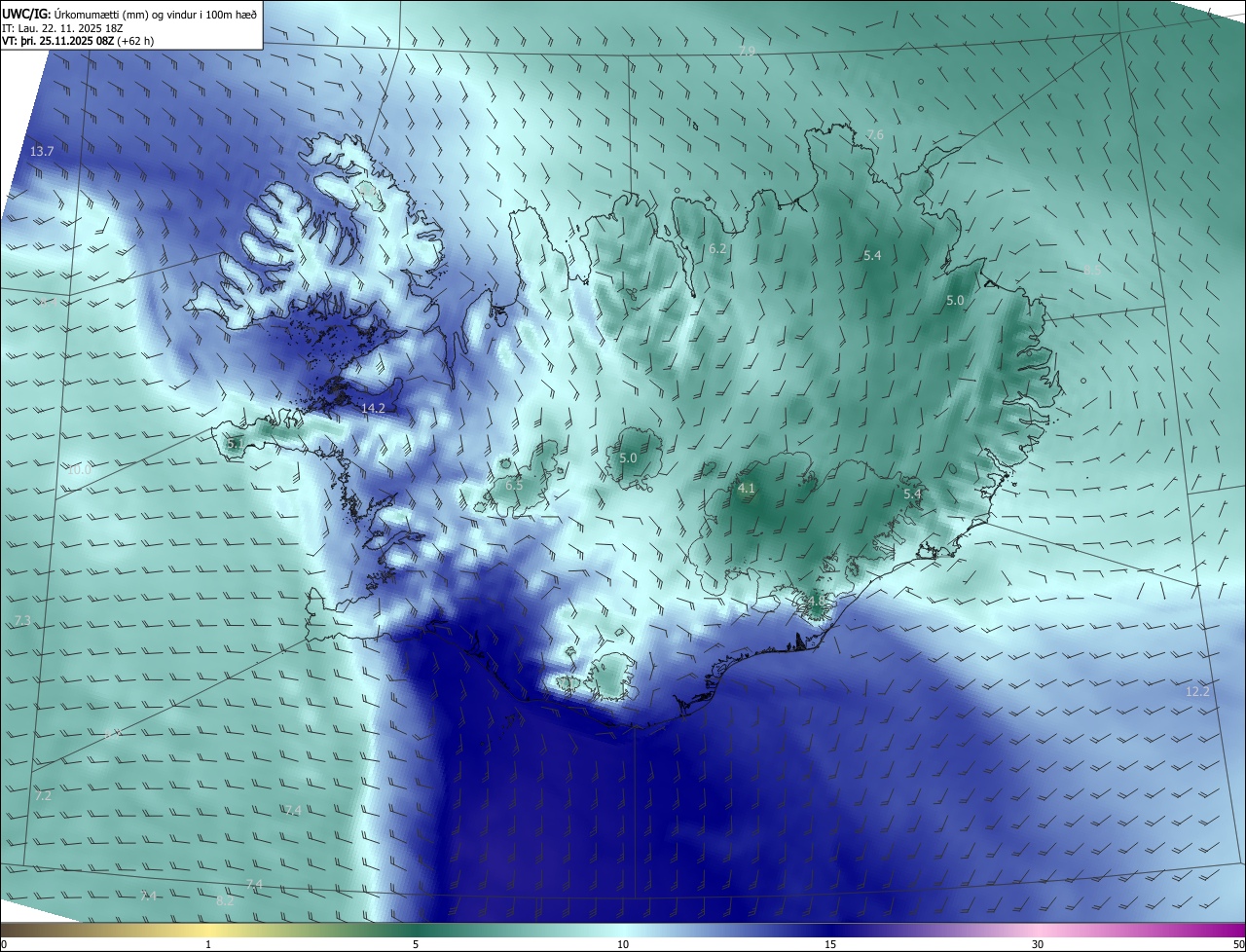
Task: Click the 5 tick on the colour scale
Action: click(x=416, y=945)
